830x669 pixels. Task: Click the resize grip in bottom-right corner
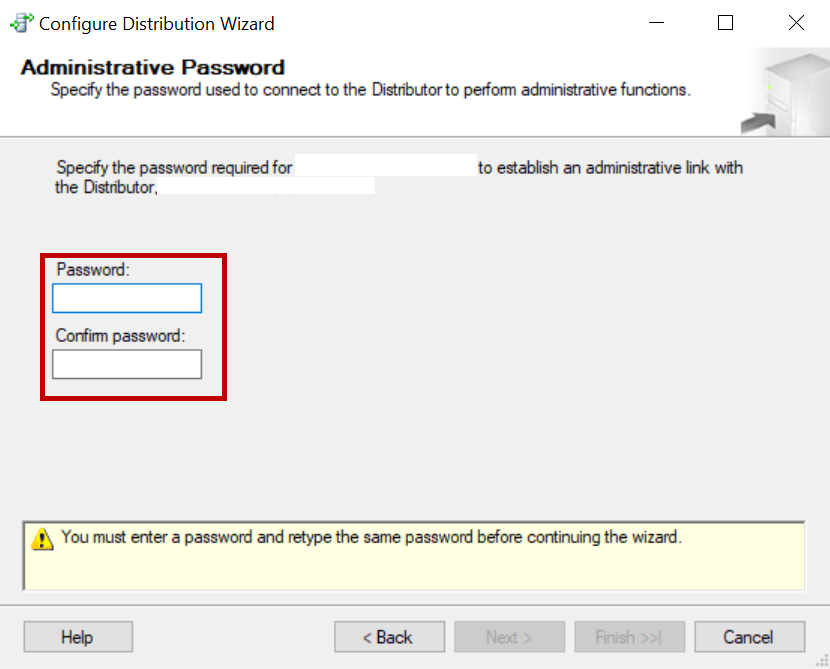[x=822, y=662]
